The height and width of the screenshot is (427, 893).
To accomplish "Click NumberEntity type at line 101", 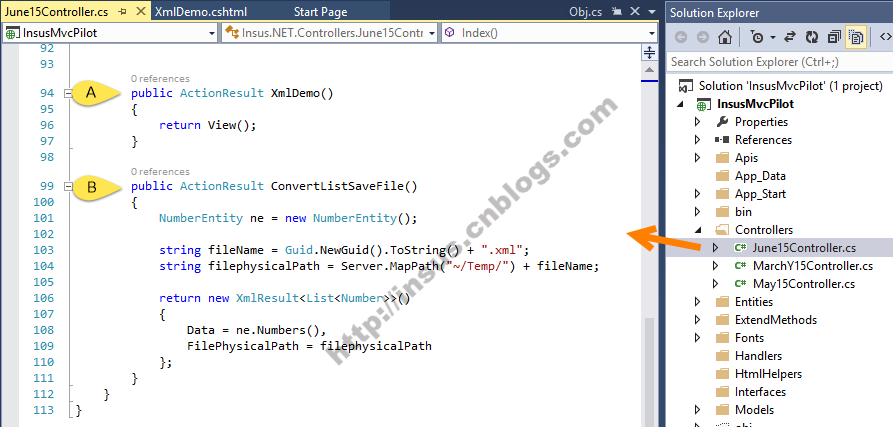I will pos(200,218).
